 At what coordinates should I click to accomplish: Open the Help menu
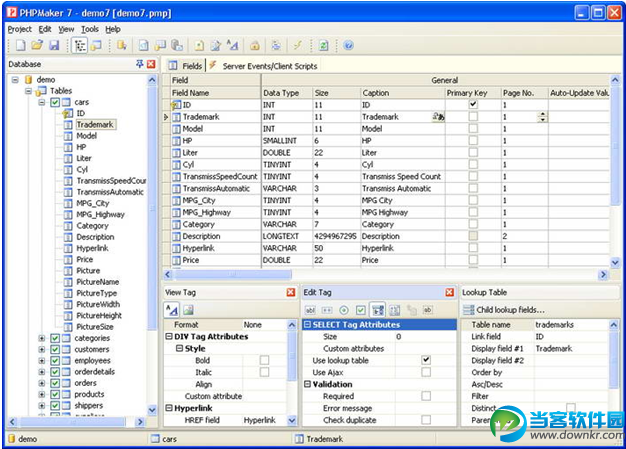coord(113,29)
